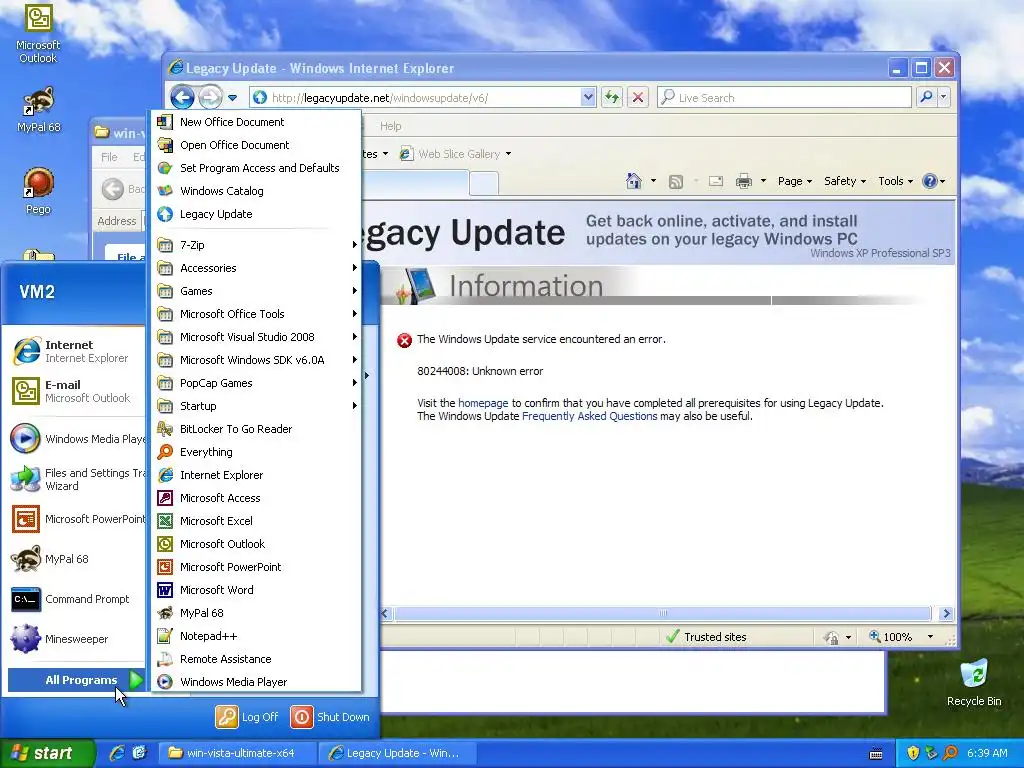
Task: Click the Print icon in IE toolbar
Action: (744, 181)
